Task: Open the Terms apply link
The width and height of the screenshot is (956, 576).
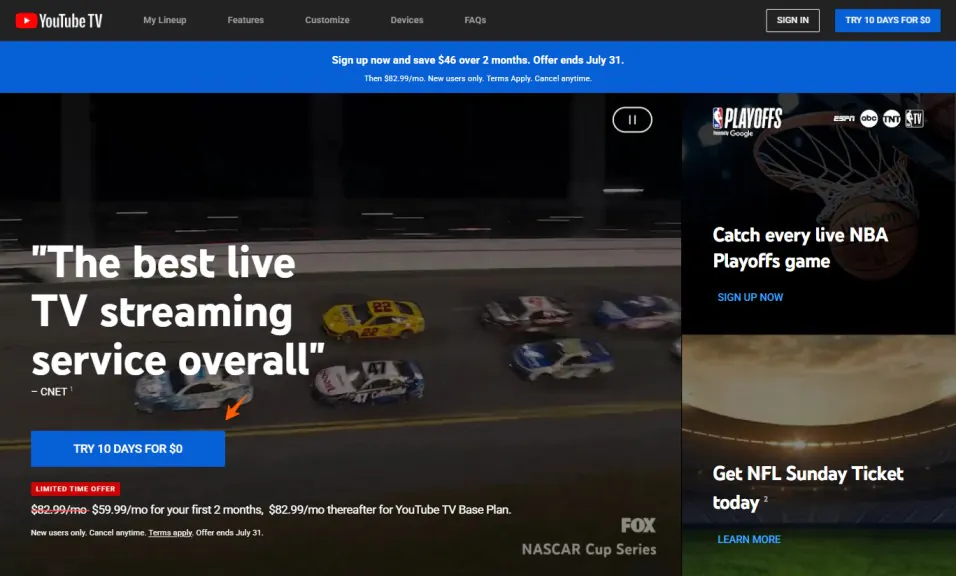Action: point(170,533)
